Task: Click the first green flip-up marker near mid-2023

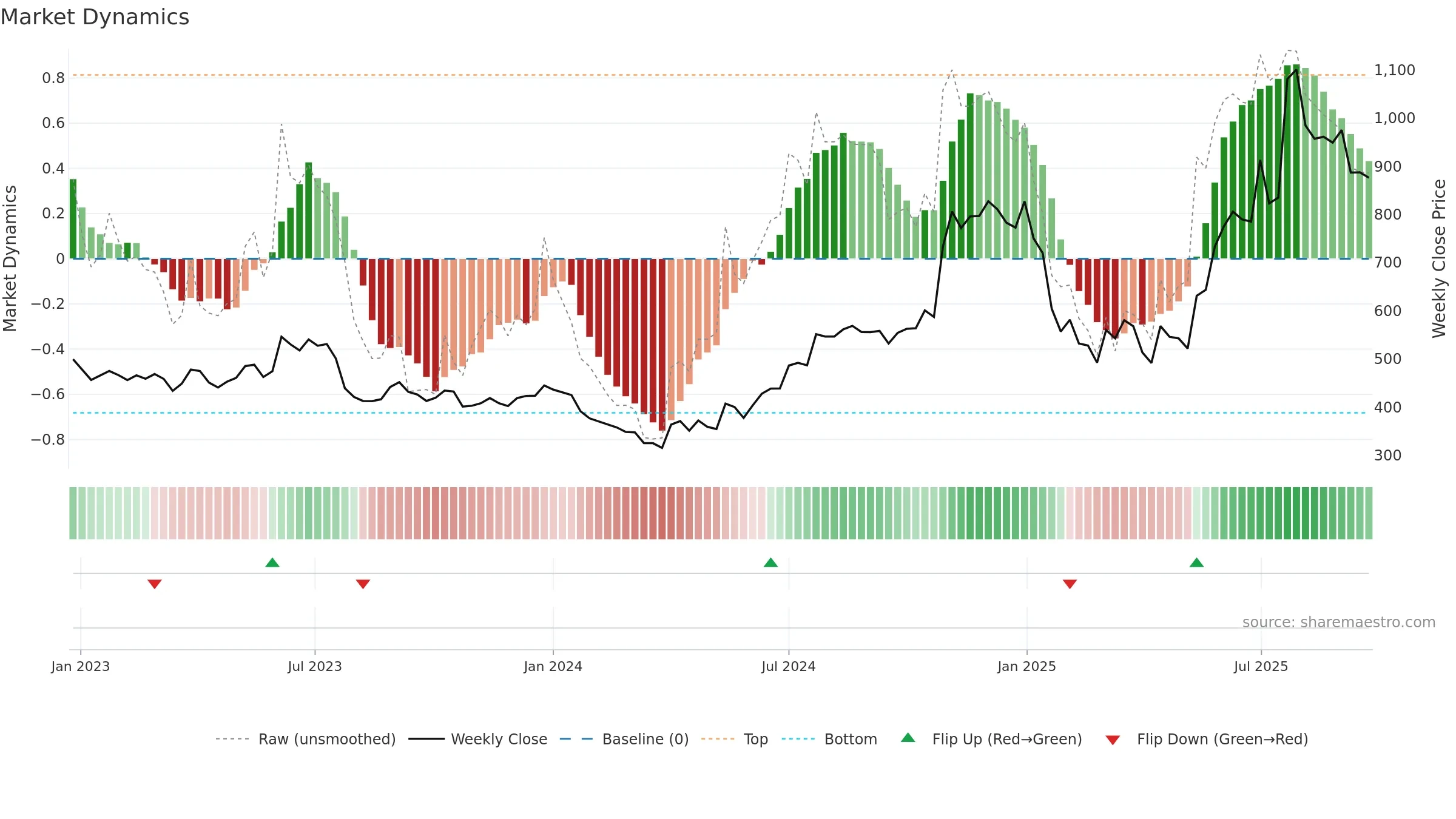Action: (x=272, y=563)
